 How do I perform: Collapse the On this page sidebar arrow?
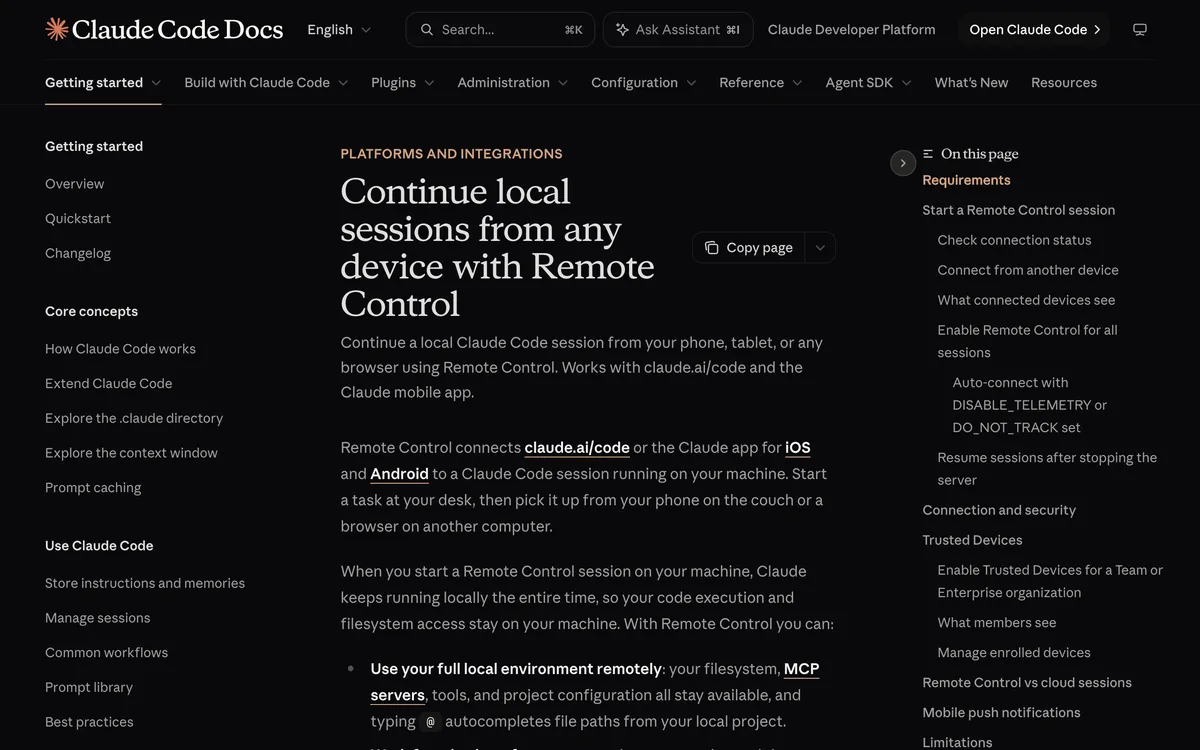903,163
